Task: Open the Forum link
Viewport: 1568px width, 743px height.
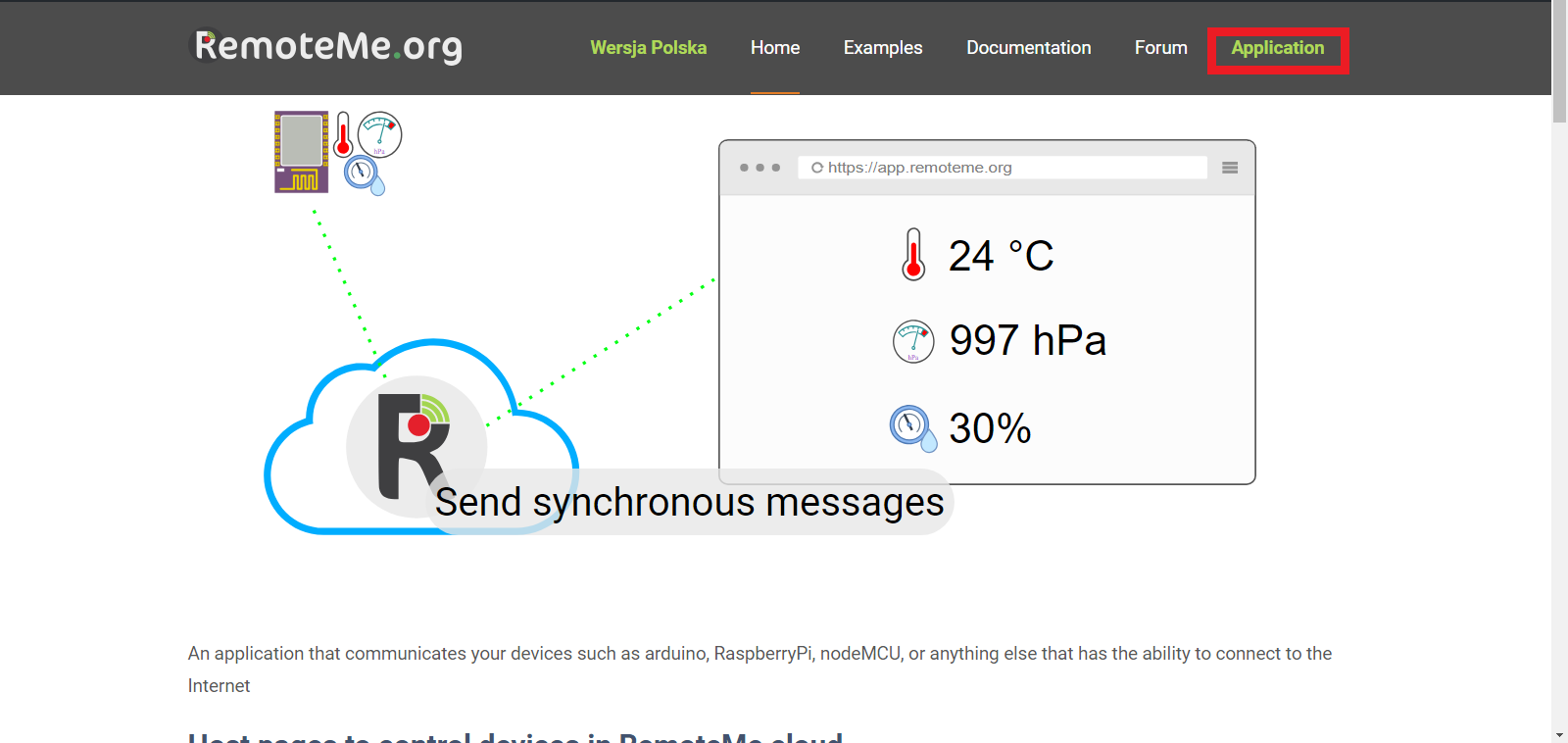Action: [1160, 48]
